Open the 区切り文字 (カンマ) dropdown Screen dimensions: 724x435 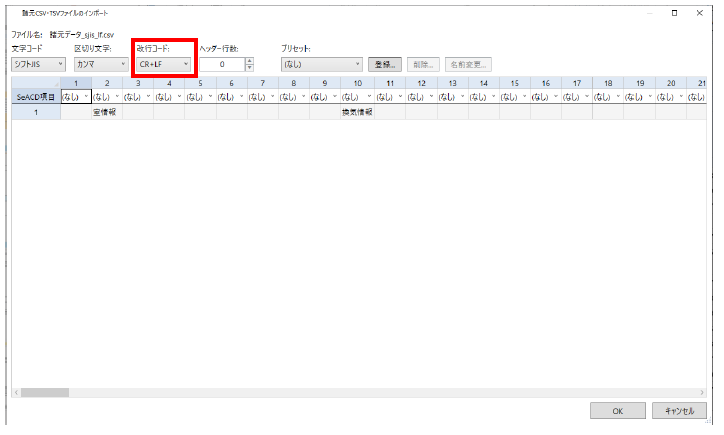click(100, 64)
